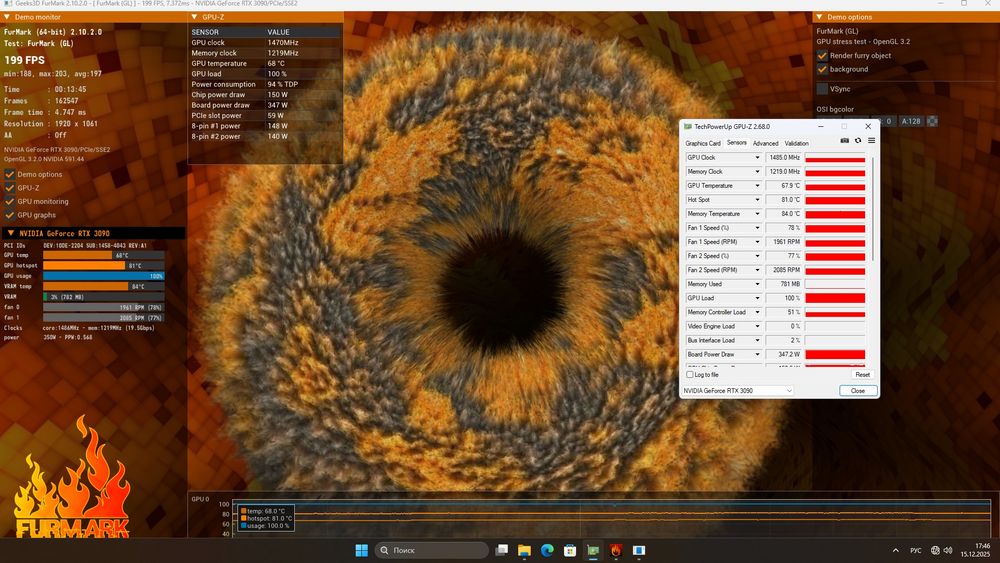Click the Hot Spot value 81.0 °C
The image size is (1000, 563).
pyautogui.click(x=783, y=200)
